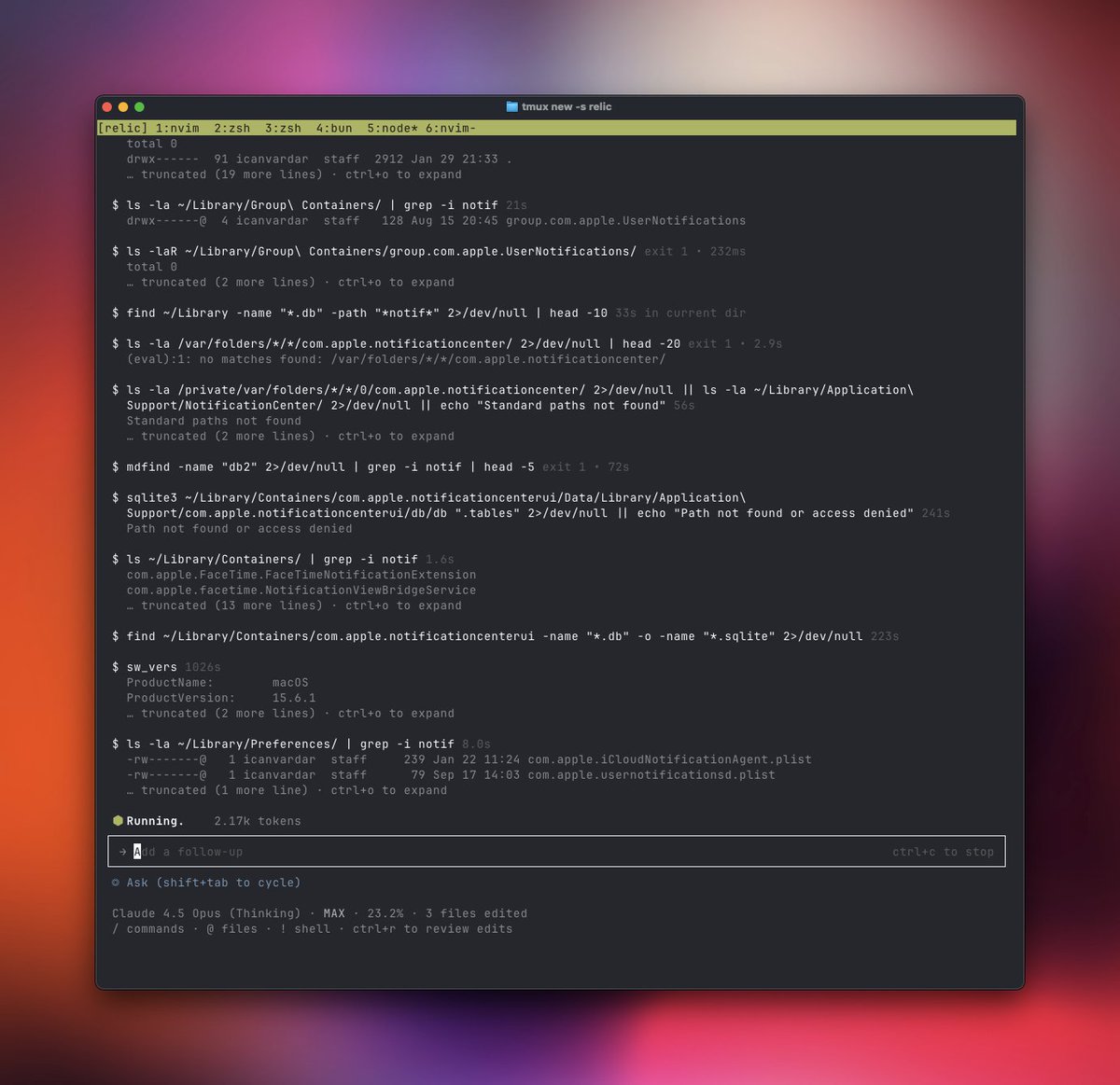The width and height of the screenshot is (1120, 1085).
Task: Click the lone Standard paths not found output line
Action: tap(214, 421)
